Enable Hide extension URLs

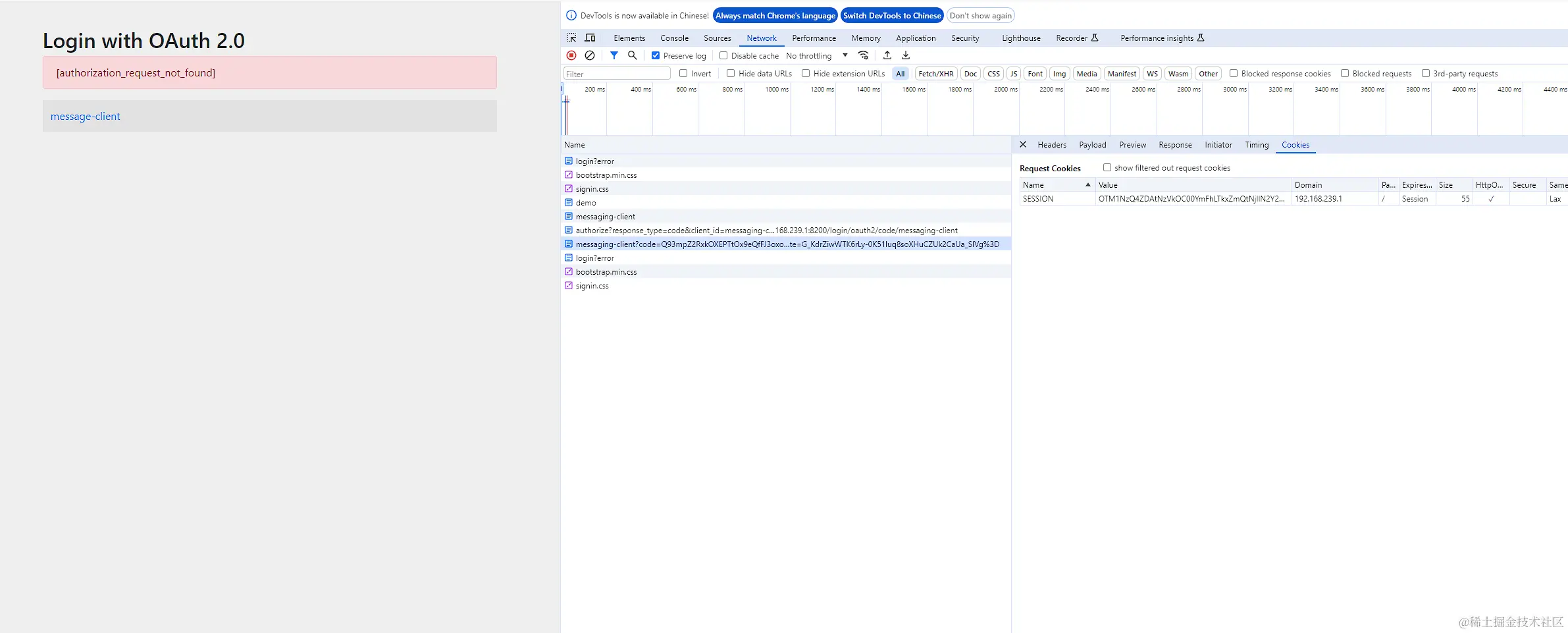(x=806, y=74)
